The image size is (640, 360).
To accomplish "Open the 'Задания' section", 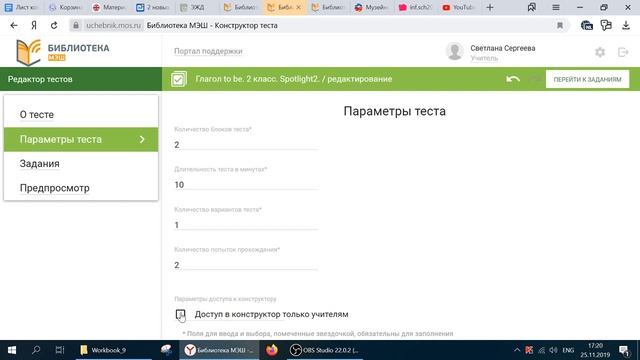I will click(40, 164).
